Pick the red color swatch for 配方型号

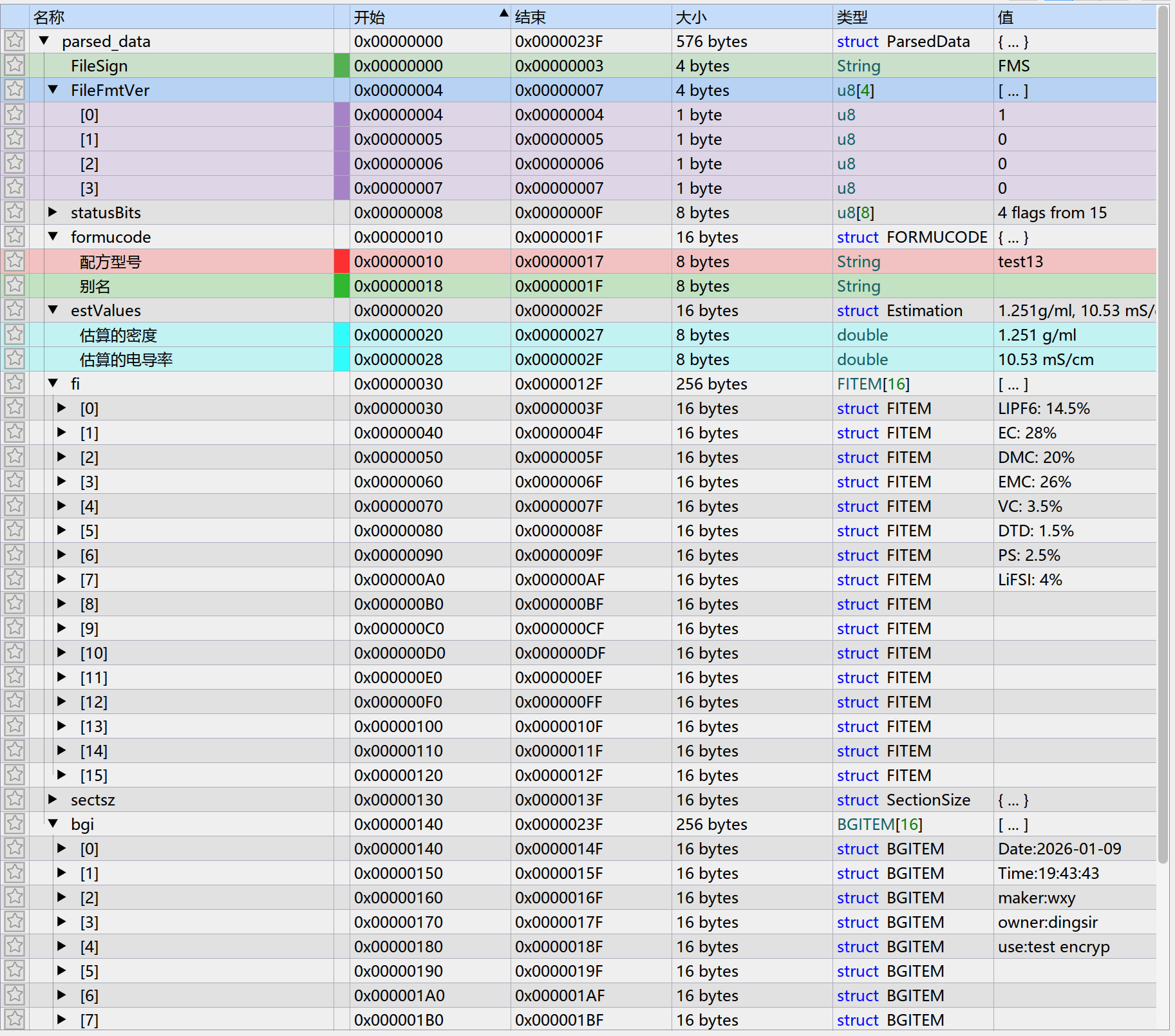click(342, 261)
